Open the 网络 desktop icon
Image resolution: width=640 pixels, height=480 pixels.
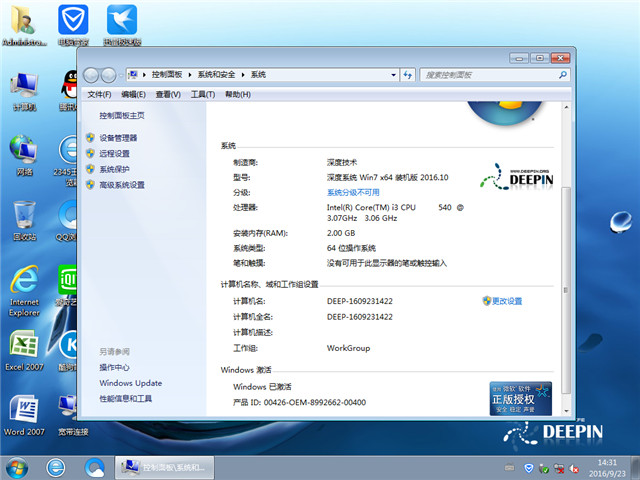click(24, 155)
